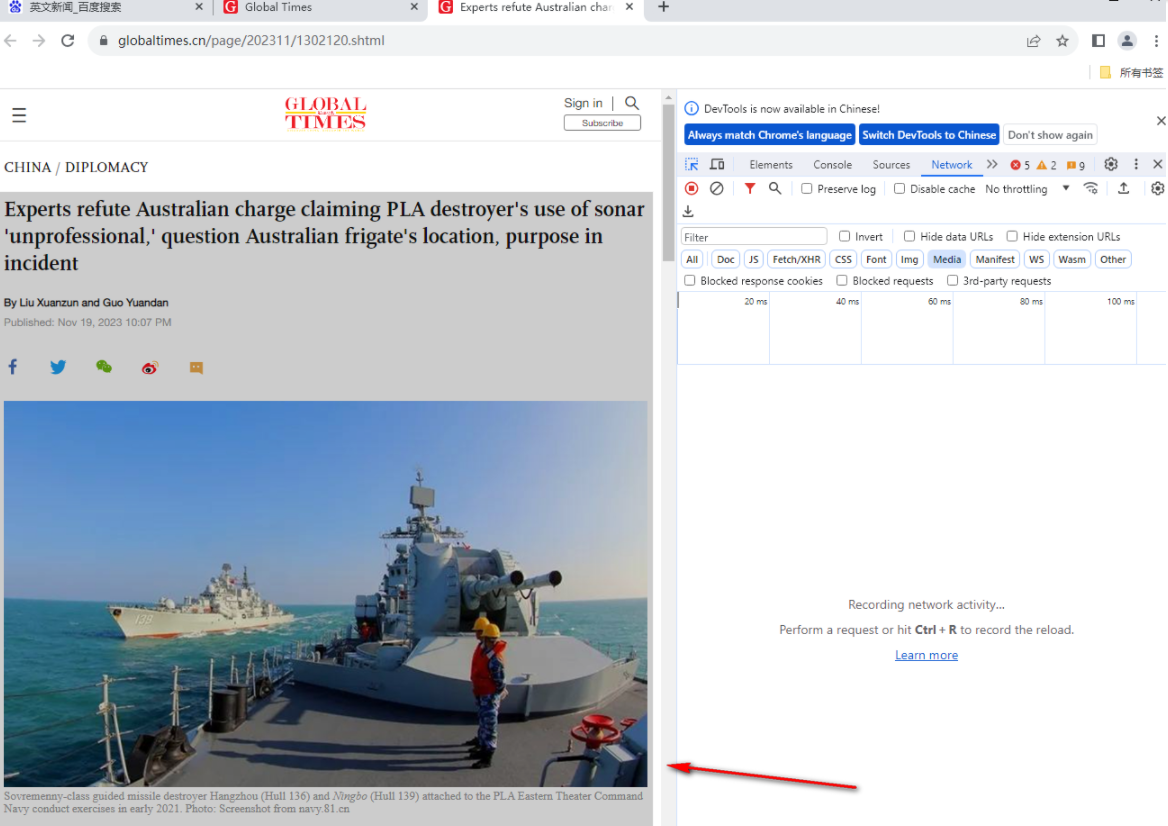Image resolution: width=1168 pixels, height=826 pixels.
Task: Open network search magnifier in DevTools
Action: 775,188
